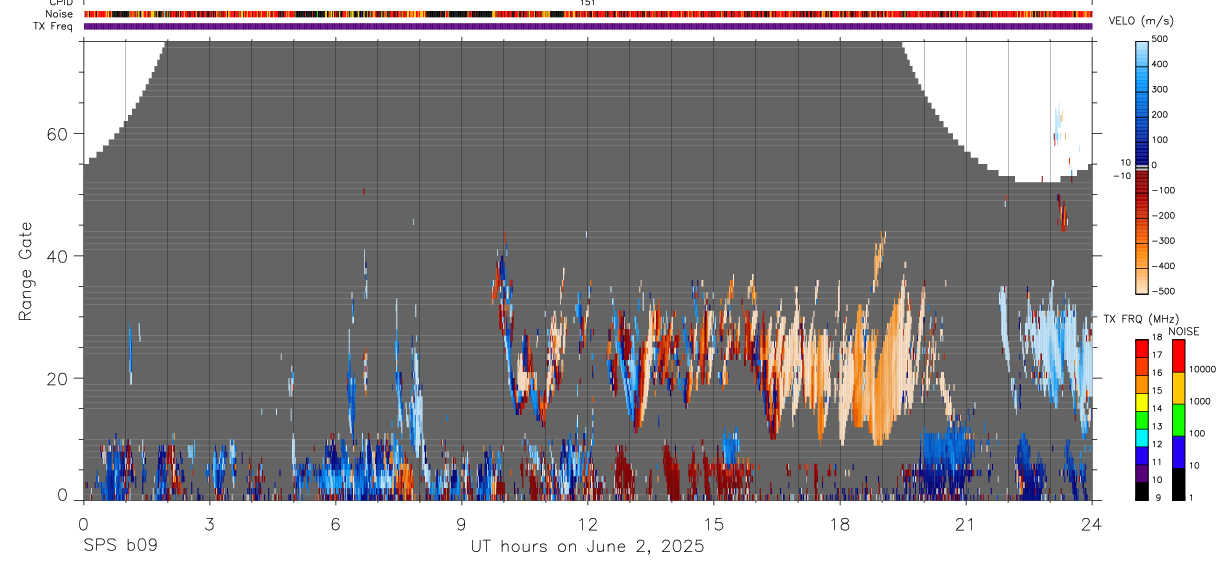Viewport: 1228px width, 567px height.
Task: Click the blue segment of the NOISE legend
Action: (x=1178, y=452)
